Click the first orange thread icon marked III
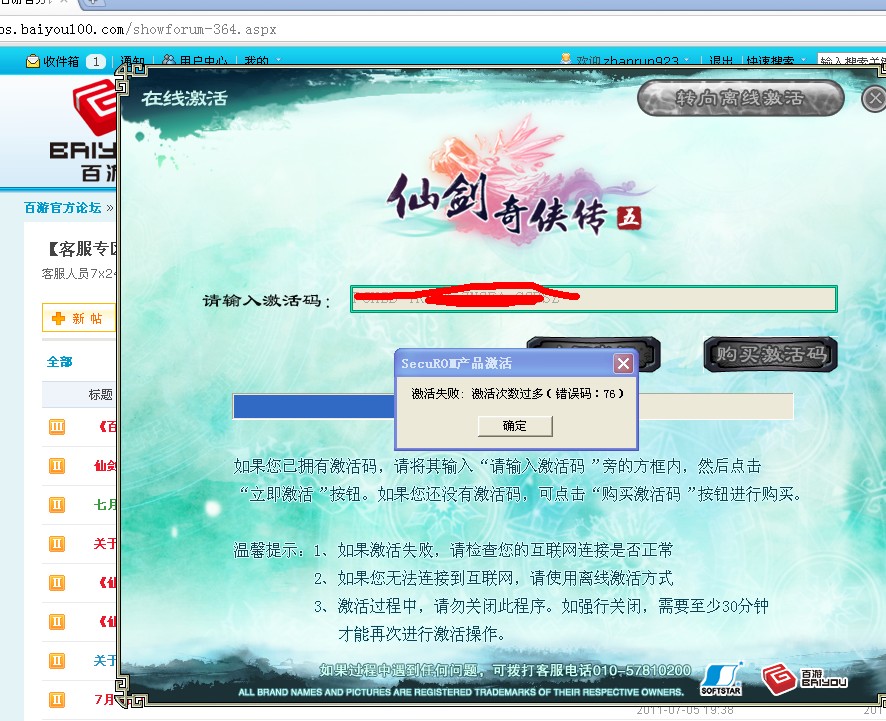Screen dimensions: 886x721 coord(57,428)
